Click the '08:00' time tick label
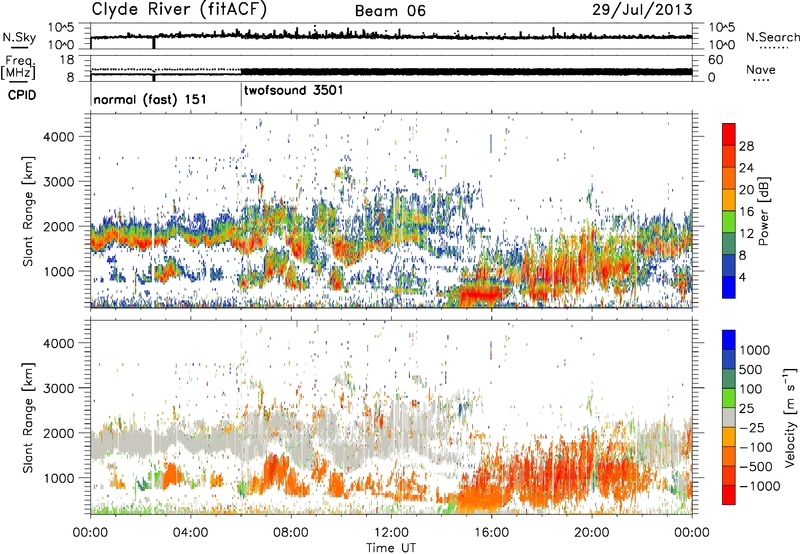 click(290, 533)
